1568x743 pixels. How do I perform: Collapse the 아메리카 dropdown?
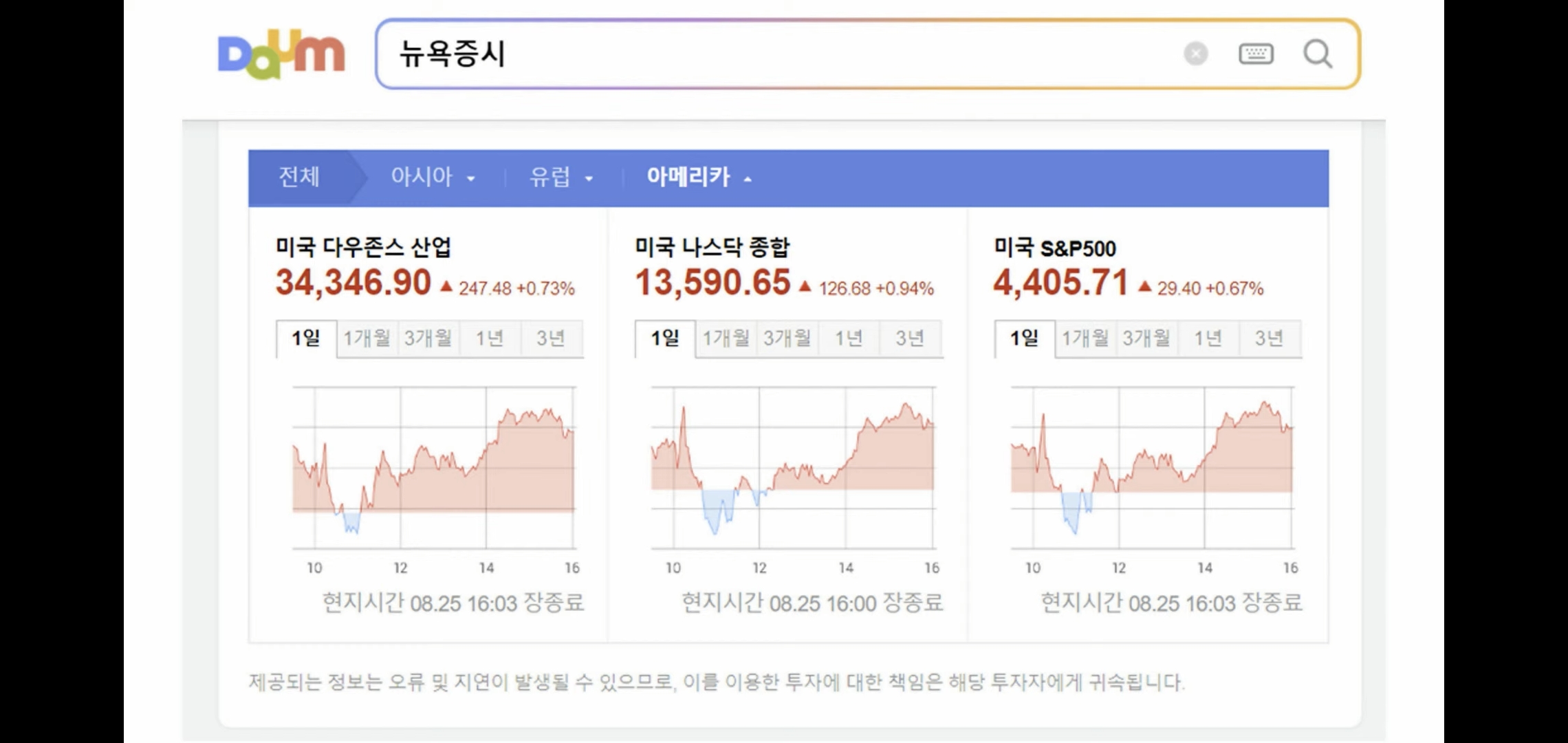(699, 177)
